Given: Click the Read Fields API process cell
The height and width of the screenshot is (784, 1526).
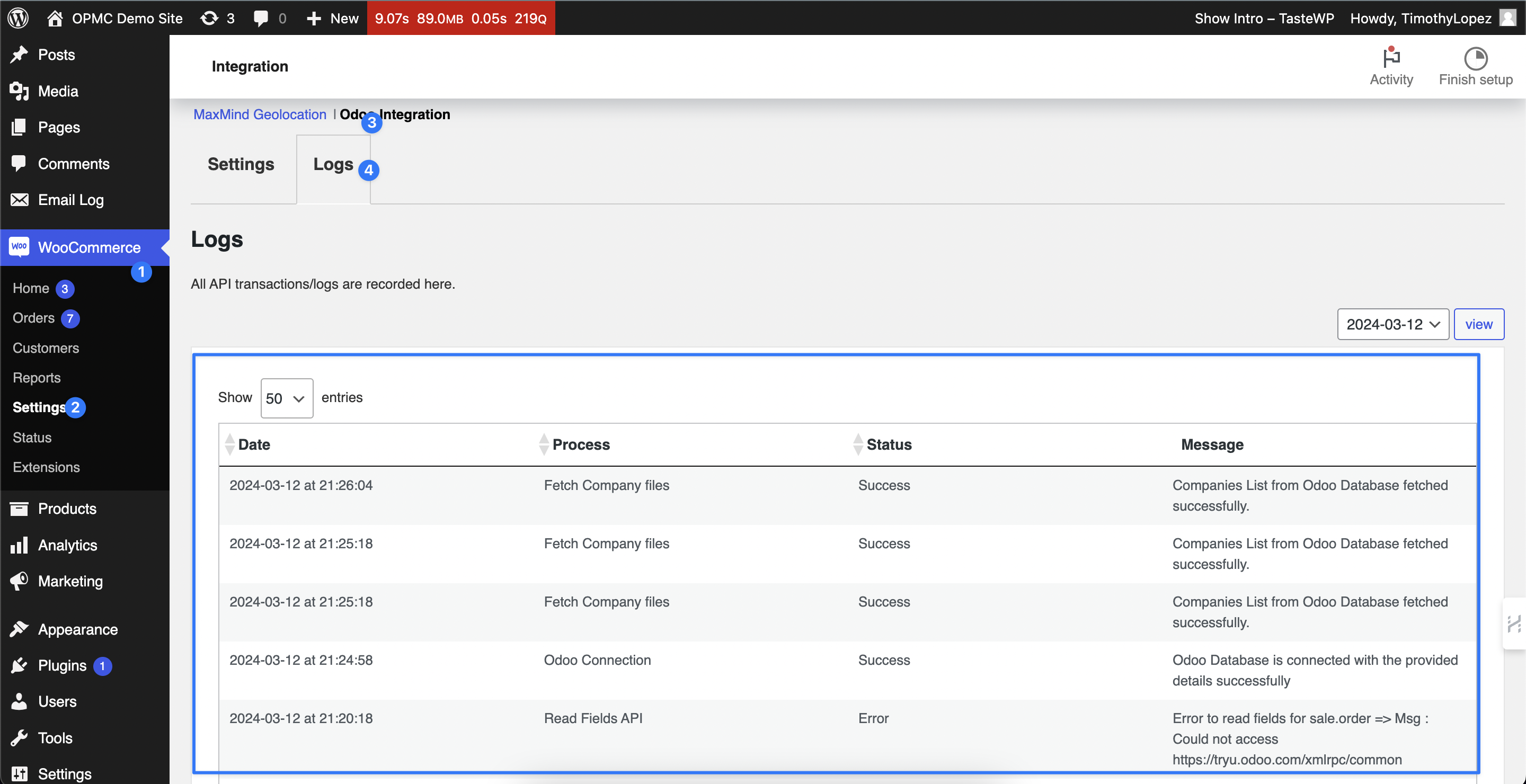Looking at the screenshot, I should 593,718.
